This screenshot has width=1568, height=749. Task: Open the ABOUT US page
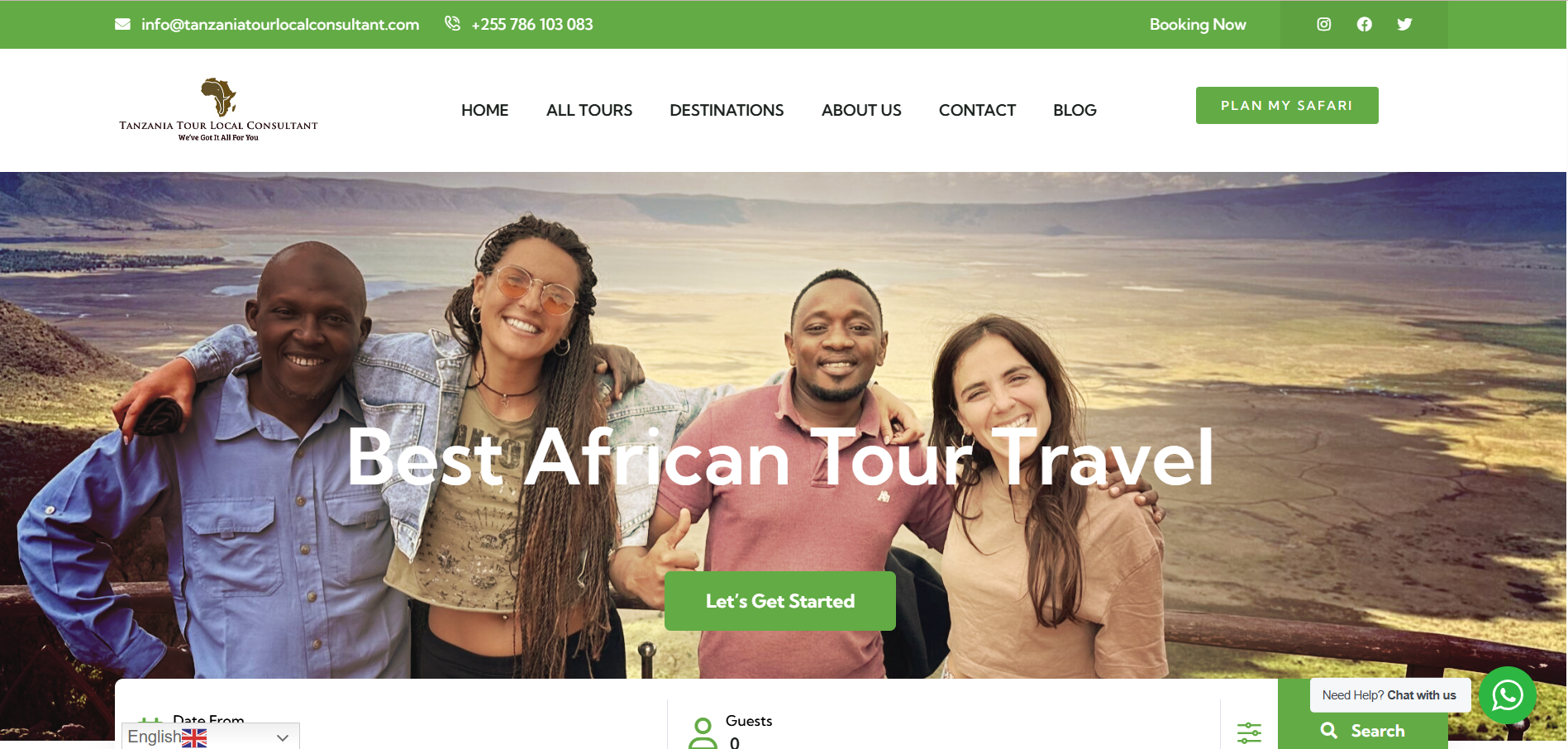coord(861,110)
